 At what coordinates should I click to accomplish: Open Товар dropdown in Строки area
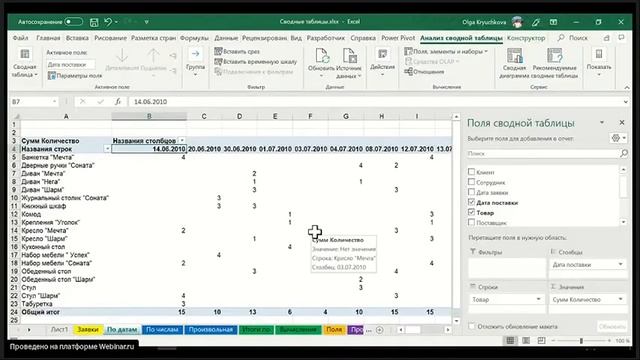pos(538,299)
